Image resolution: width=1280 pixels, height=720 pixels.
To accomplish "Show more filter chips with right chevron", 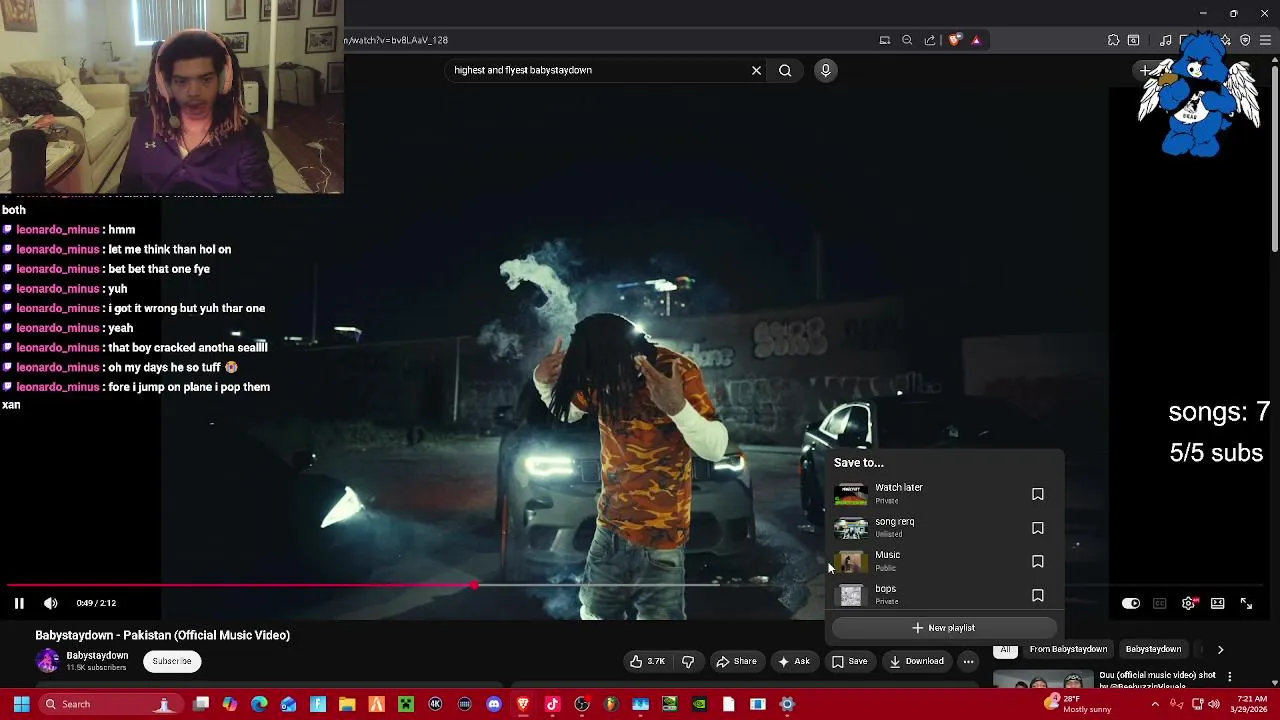I will pyautogui.click(x=1220, y=649).
